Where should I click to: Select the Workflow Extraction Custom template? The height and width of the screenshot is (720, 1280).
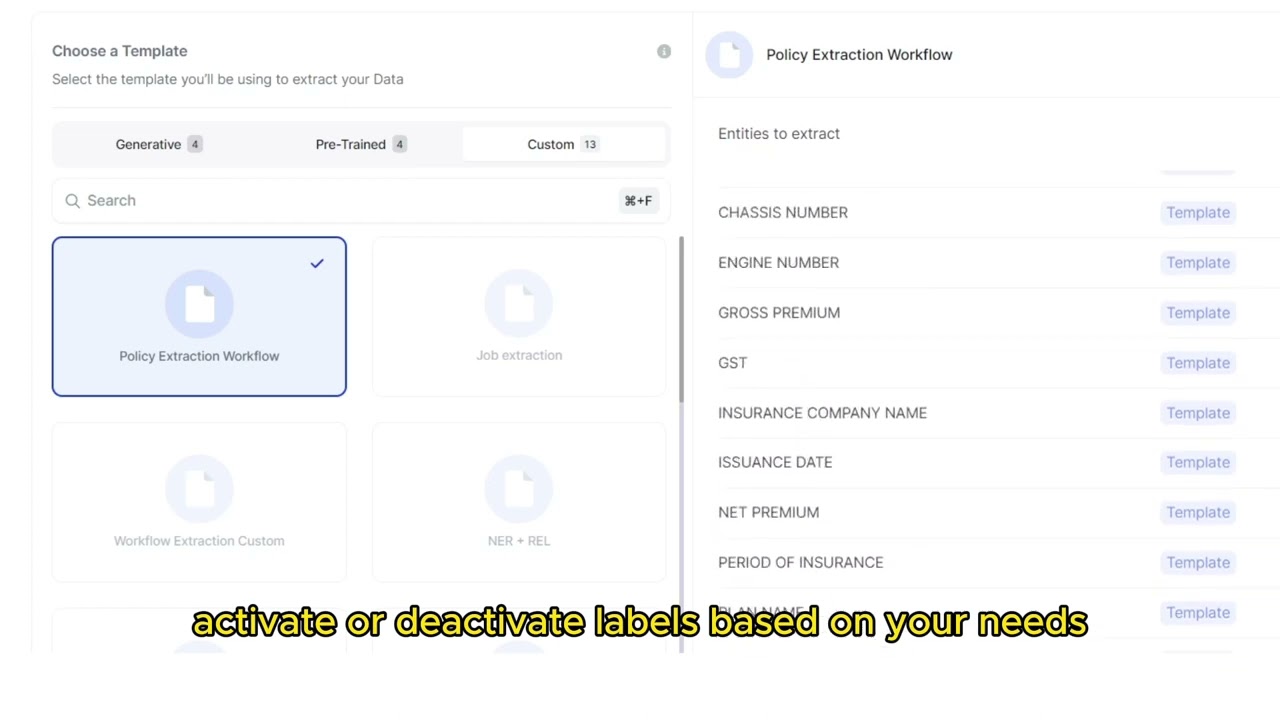coord(199,502)
